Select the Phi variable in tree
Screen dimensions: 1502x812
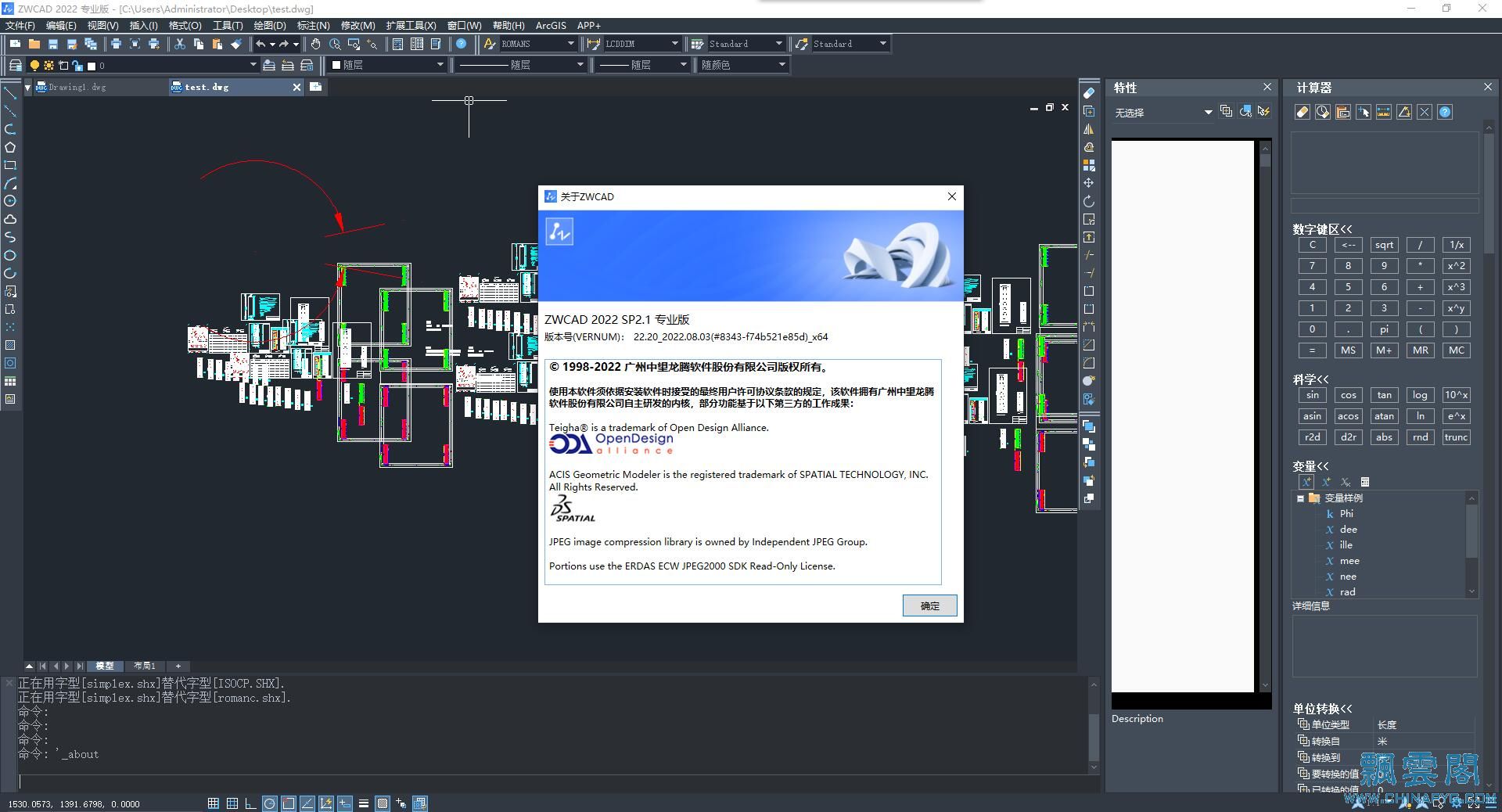[1346, 514]
